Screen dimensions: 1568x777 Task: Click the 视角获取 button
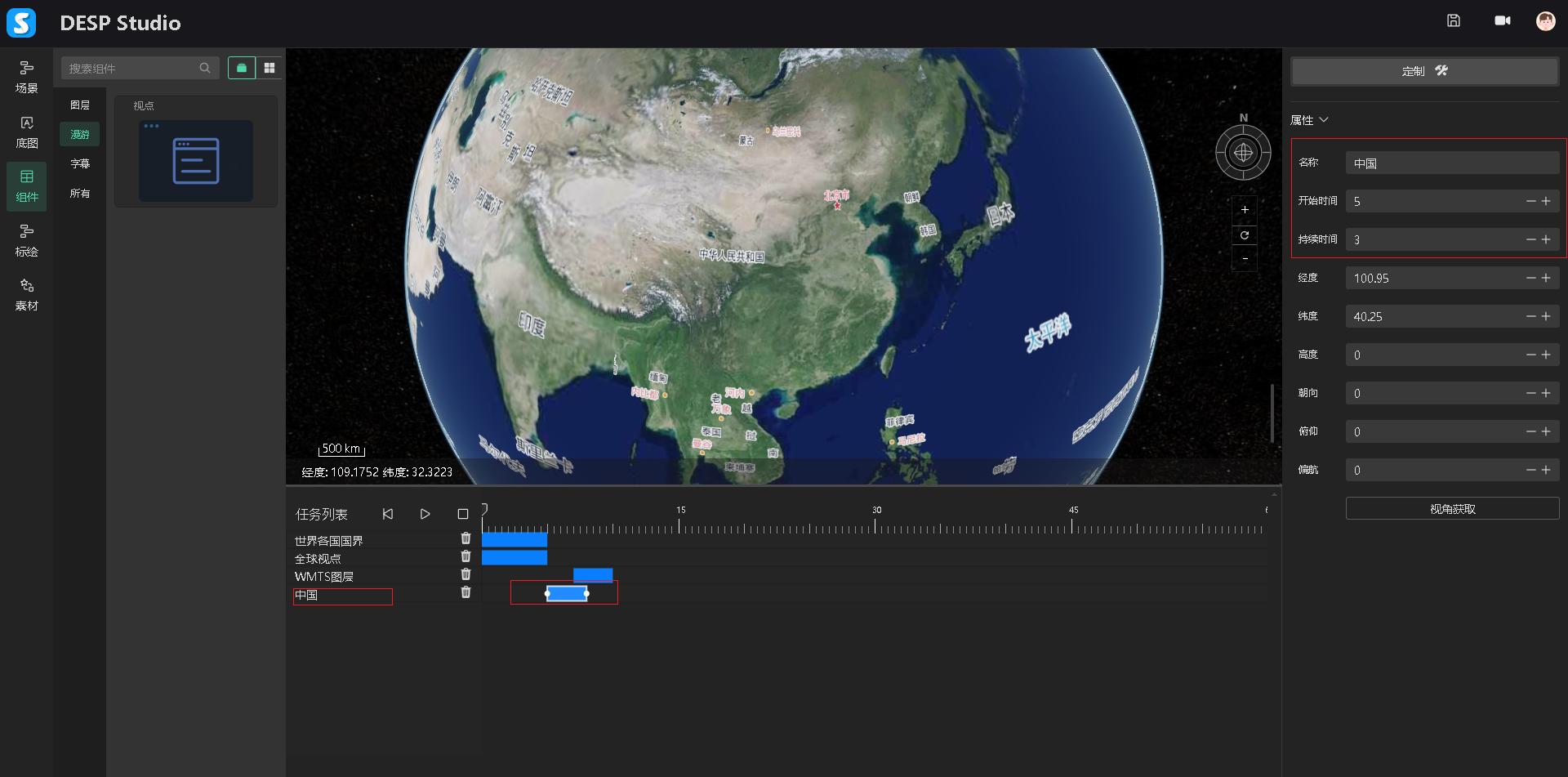[x=1452, y=509]
